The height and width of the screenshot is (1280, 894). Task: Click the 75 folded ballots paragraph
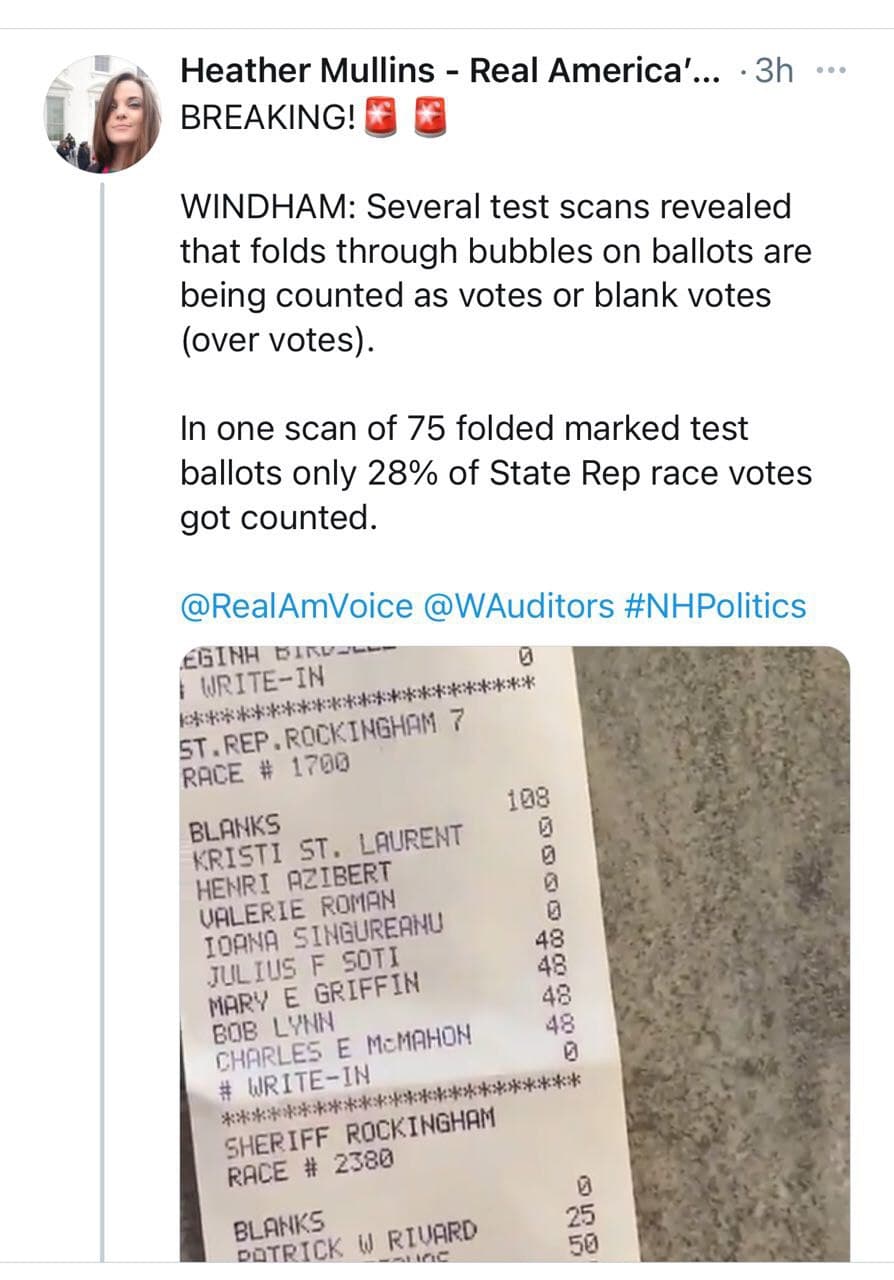click(494, 472)
